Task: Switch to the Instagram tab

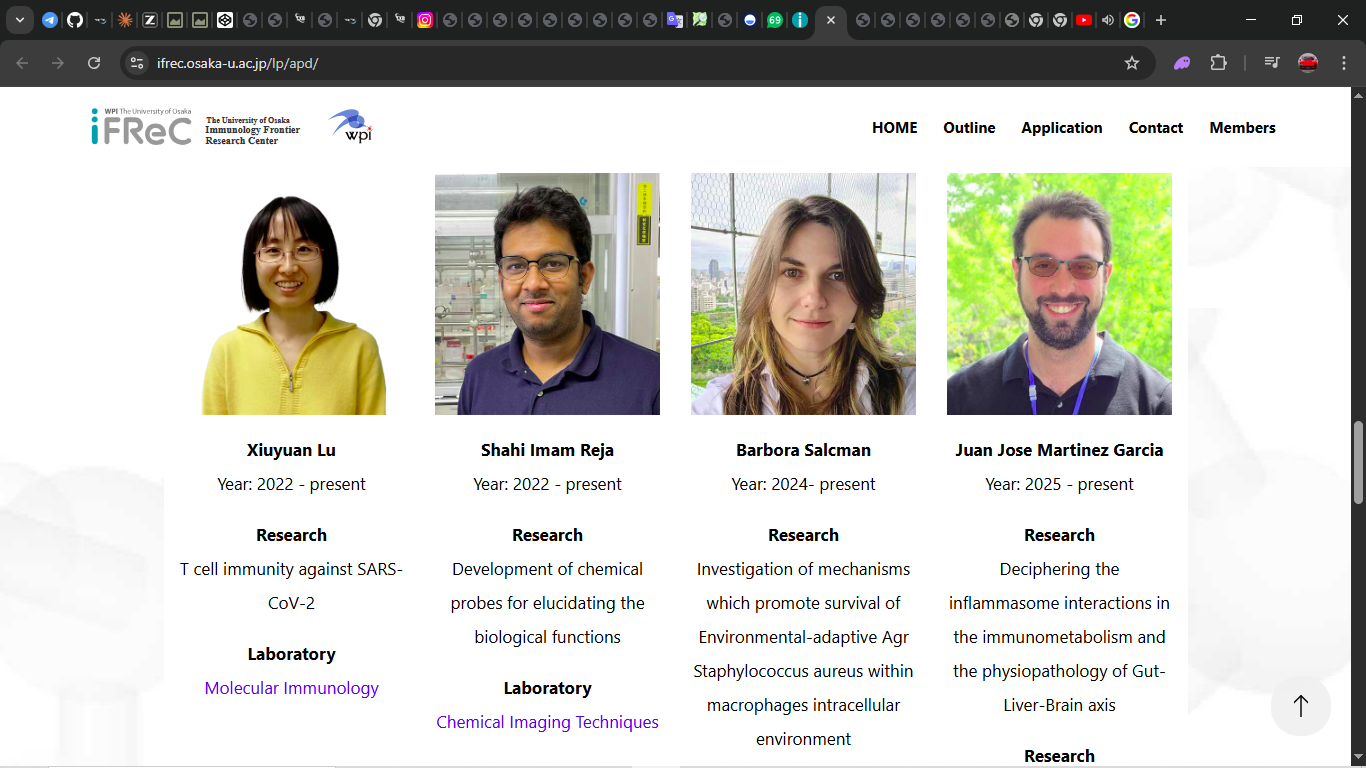Action: (x=425, y=20)
